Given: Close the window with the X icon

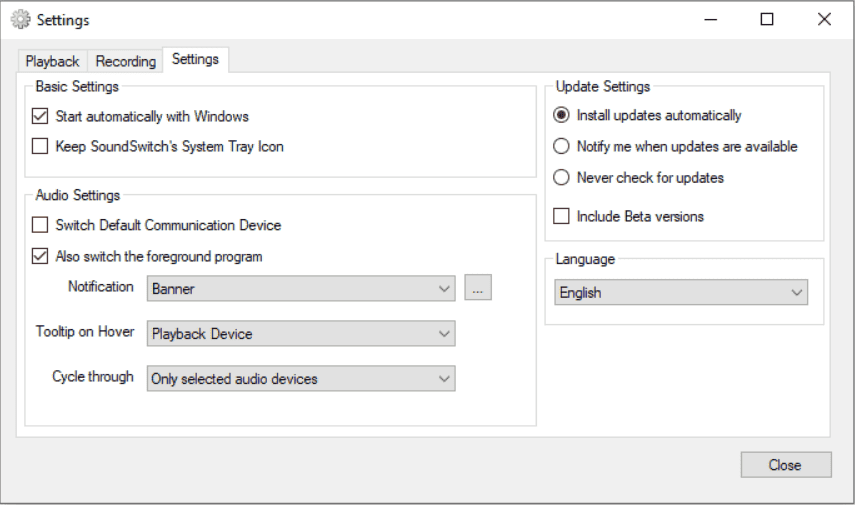Looking at the screenshot, I should pyautogui.click(x=824, y=19).
